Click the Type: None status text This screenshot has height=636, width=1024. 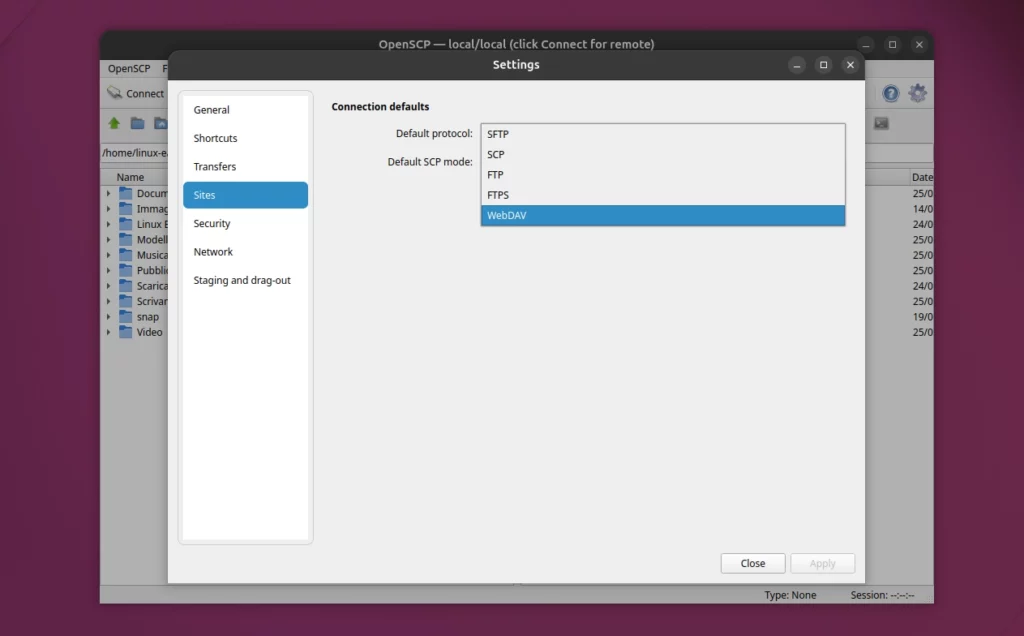pos(790,595)
